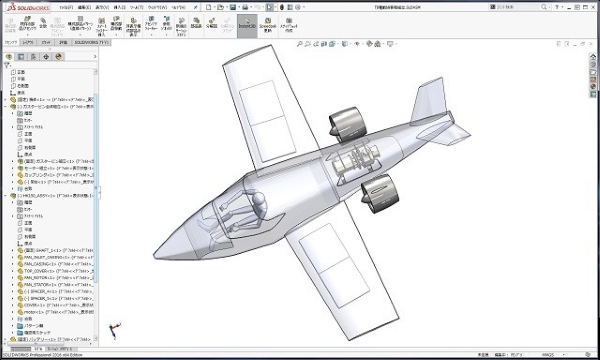This screenshot has width=600, height=360.
Task: Click the Speedpak update ribbon icon
Action: 267,26
